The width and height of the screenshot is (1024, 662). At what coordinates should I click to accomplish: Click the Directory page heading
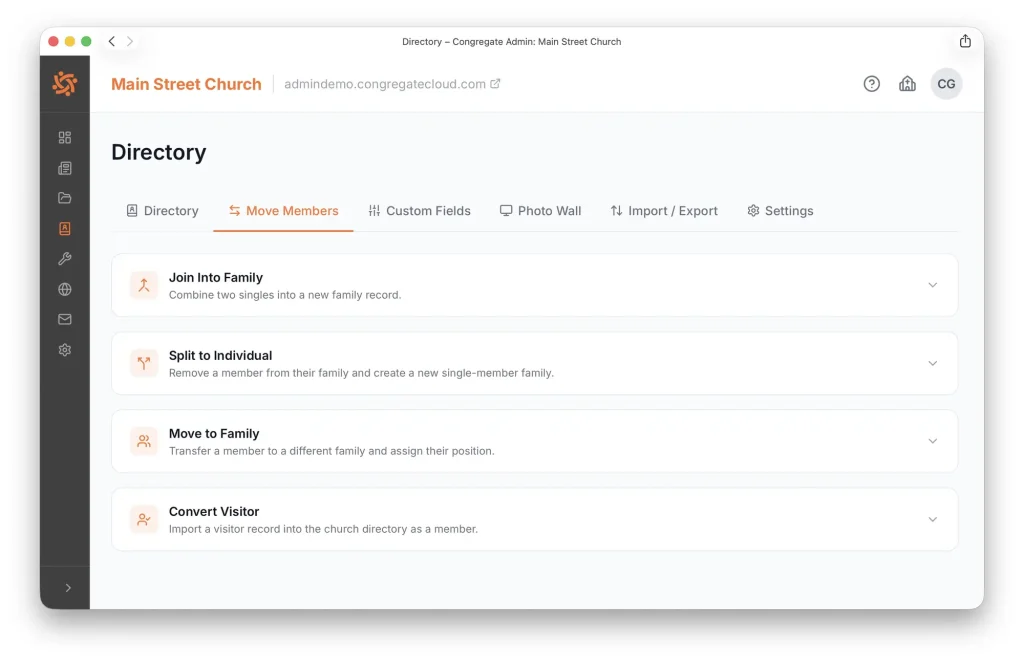(x=159, y=152)
